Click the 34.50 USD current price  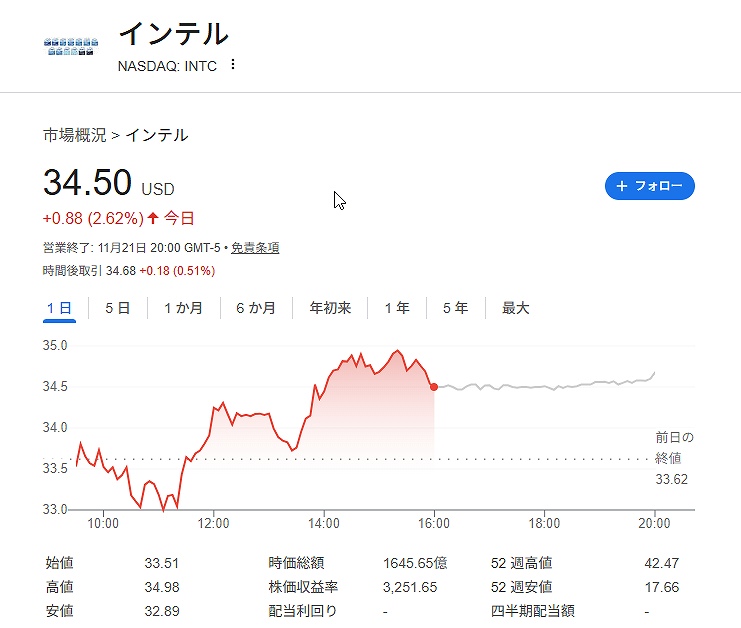click(x=88, y=183)
